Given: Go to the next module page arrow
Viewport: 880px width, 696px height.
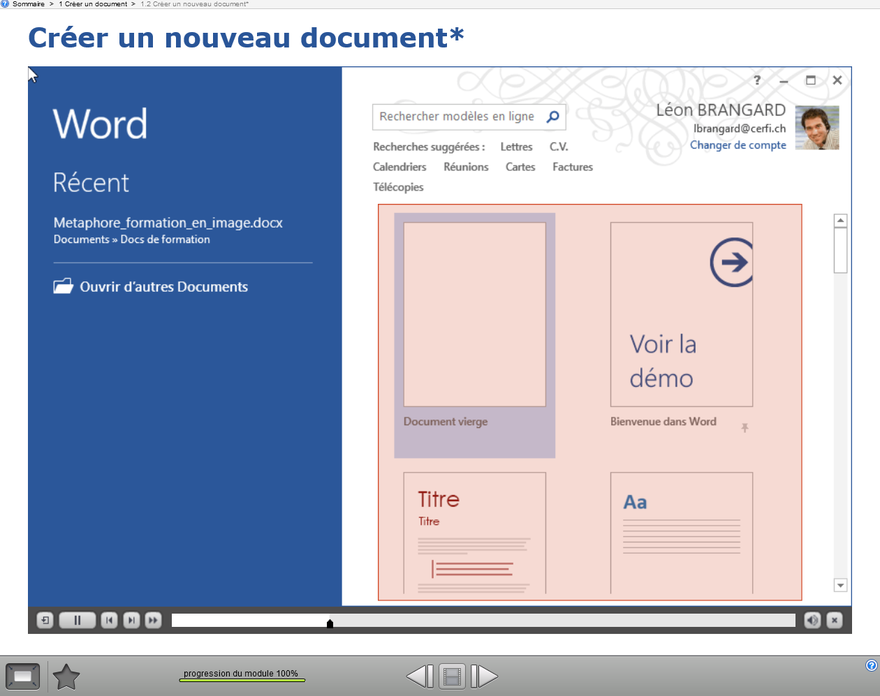Looking at the screenshot, I should tap(484, 677).
